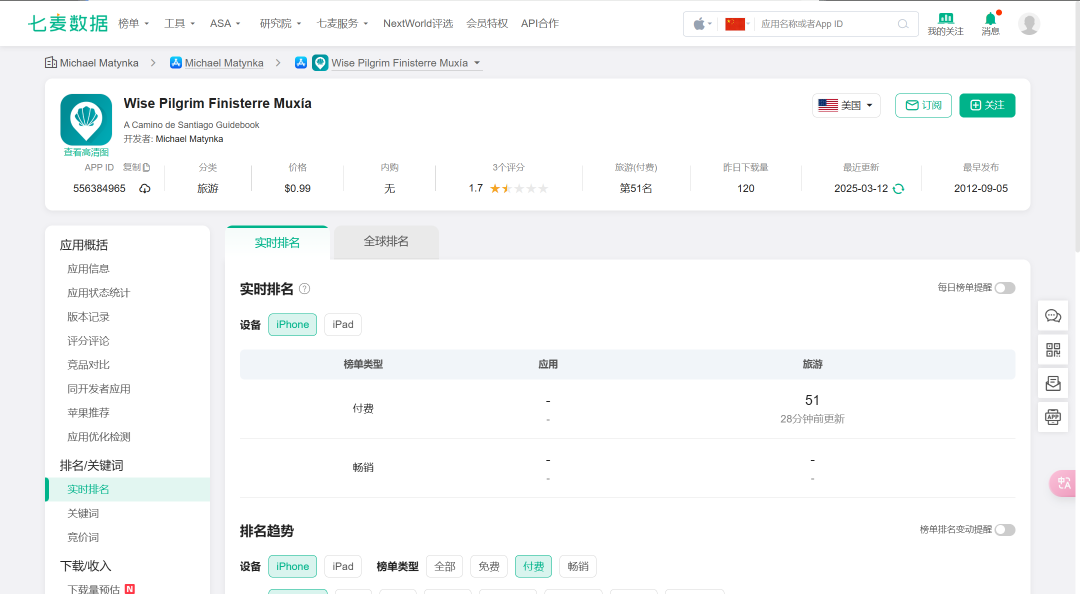Screen dimensions: 1080x594
Task: Select 付费 chart type filter
Action: pyautogui.click(x=533, y=566)
